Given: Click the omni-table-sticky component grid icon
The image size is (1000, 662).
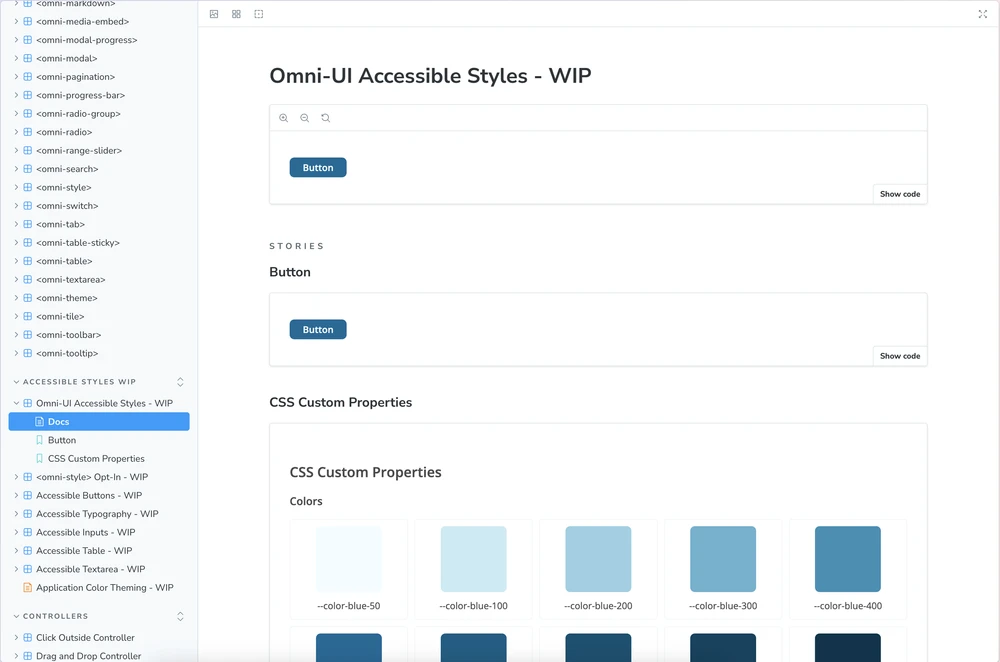Looking at the screenshot, I should 27,242.
